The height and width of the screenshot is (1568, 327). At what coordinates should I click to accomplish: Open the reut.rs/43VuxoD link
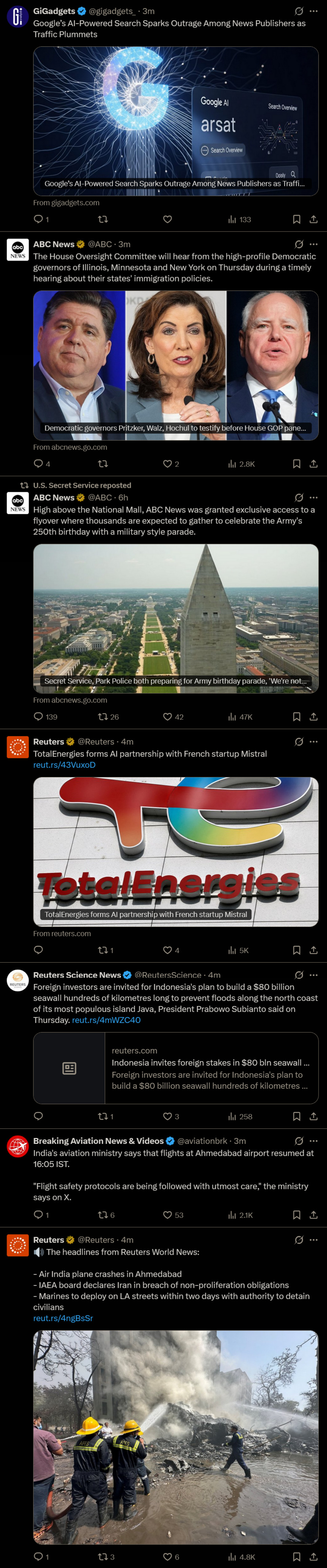click(x=65, y=765)
